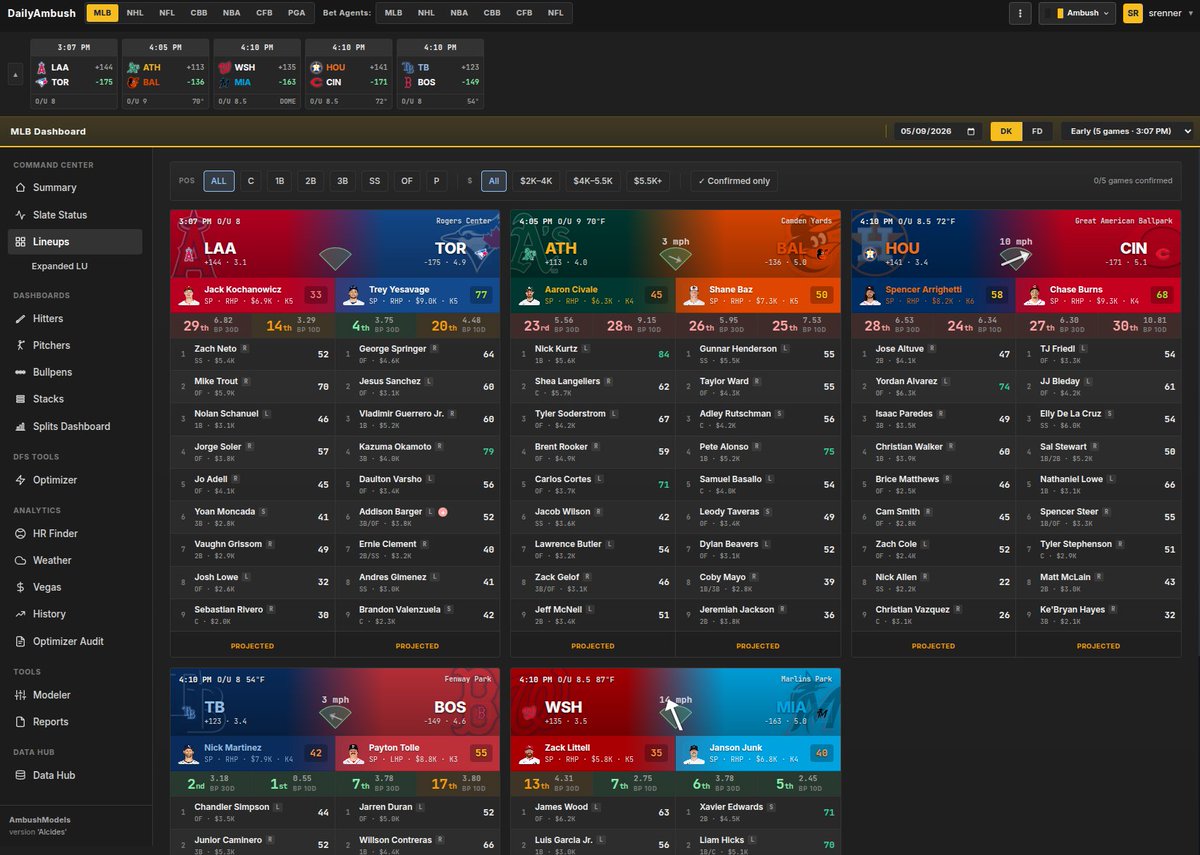Open the Pitchers icon in sidebar
Viewport: 1200px width, 855px height.
[x=21, y=345]
